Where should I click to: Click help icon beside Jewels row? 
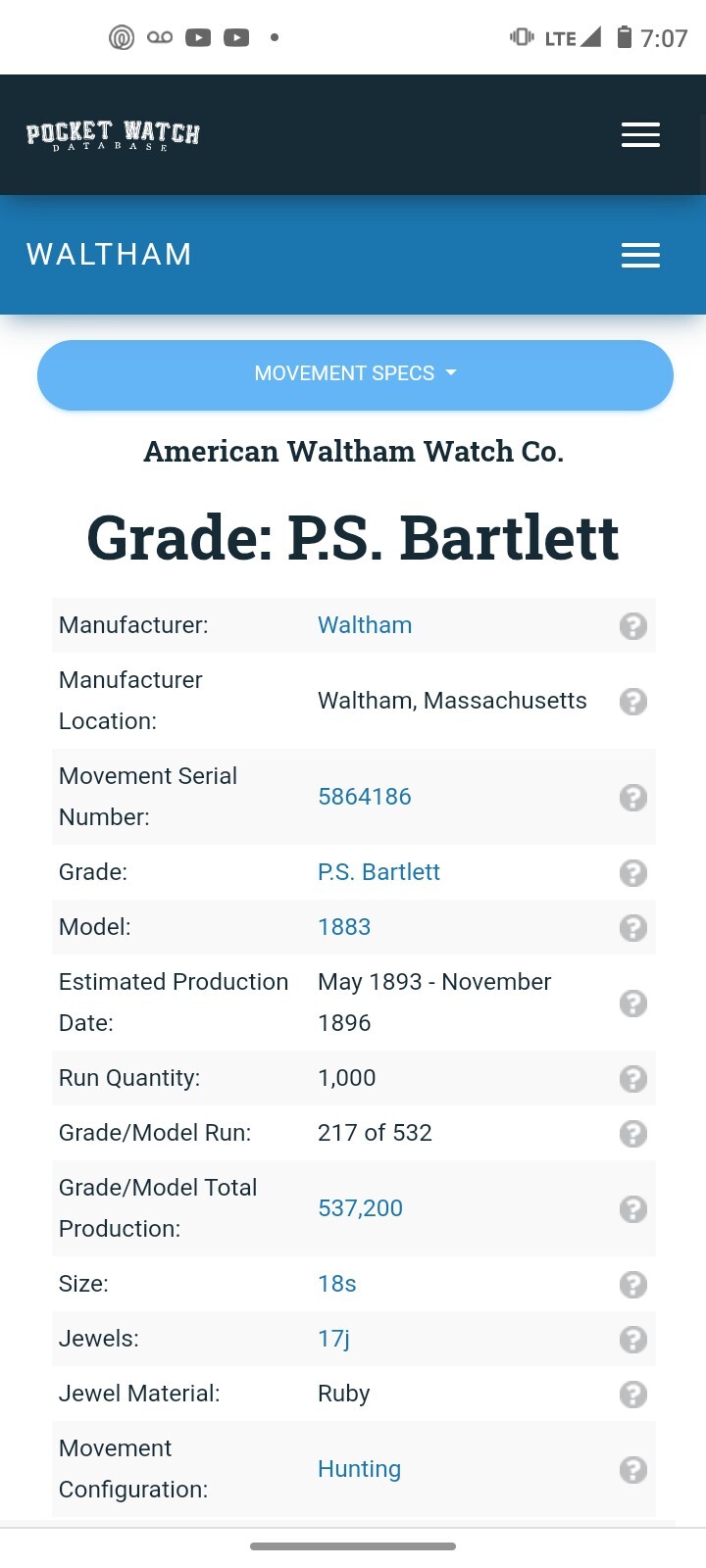[633, 1340]
